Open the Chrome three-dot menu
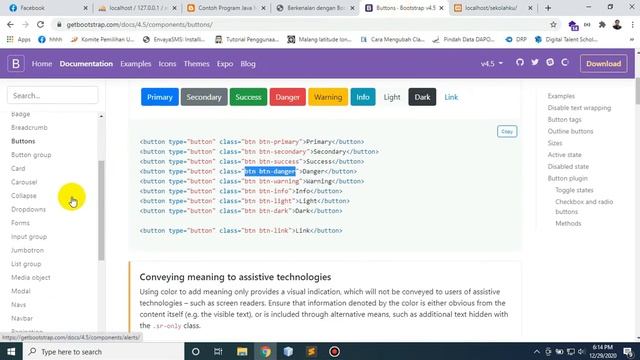The image size is (640, 360). click(632, 25)
